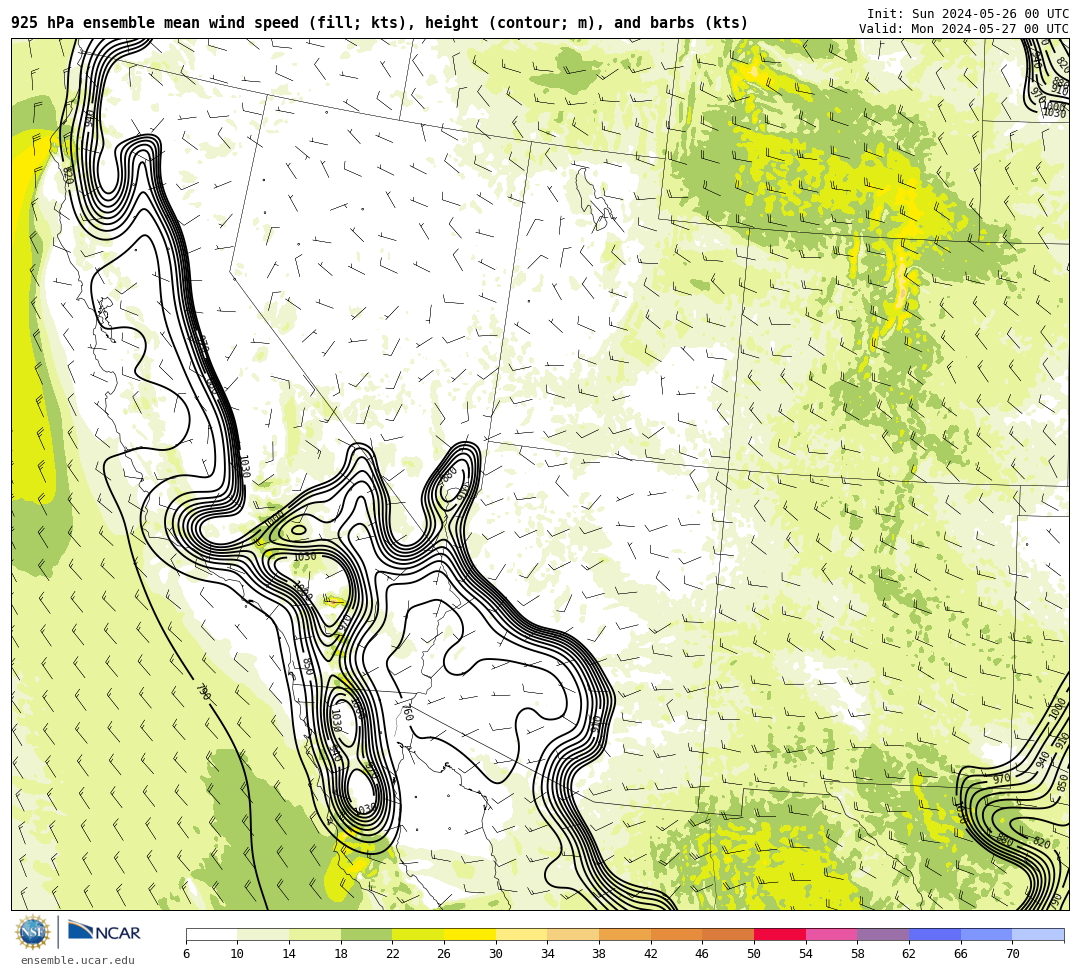
Task: Select the 34-38 kts light orange swatch
Action: (573, 934)
